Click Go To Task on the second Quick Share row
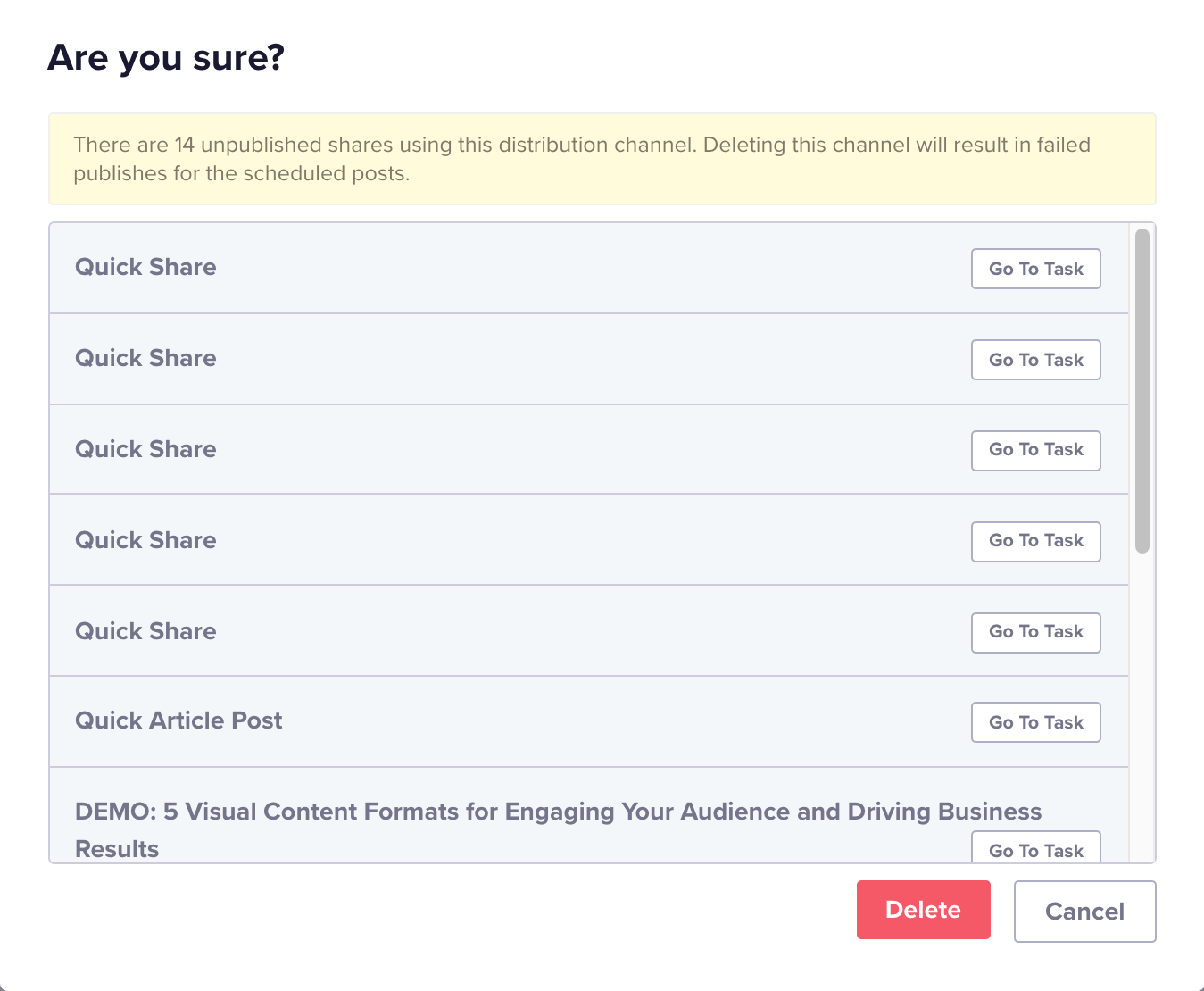The image size is (1204, 991). pyautogui.click(x=1035, y=360)
